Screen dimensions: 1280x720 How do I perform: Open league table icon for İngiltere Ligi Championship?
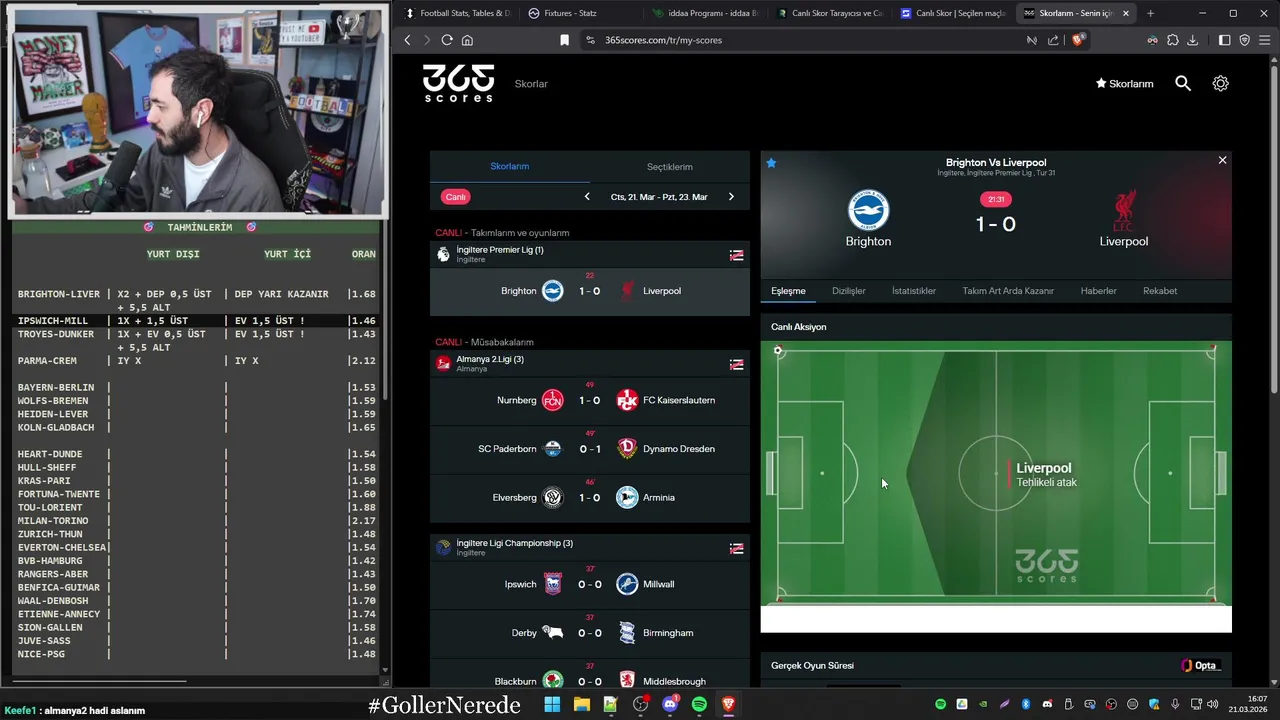736,548
